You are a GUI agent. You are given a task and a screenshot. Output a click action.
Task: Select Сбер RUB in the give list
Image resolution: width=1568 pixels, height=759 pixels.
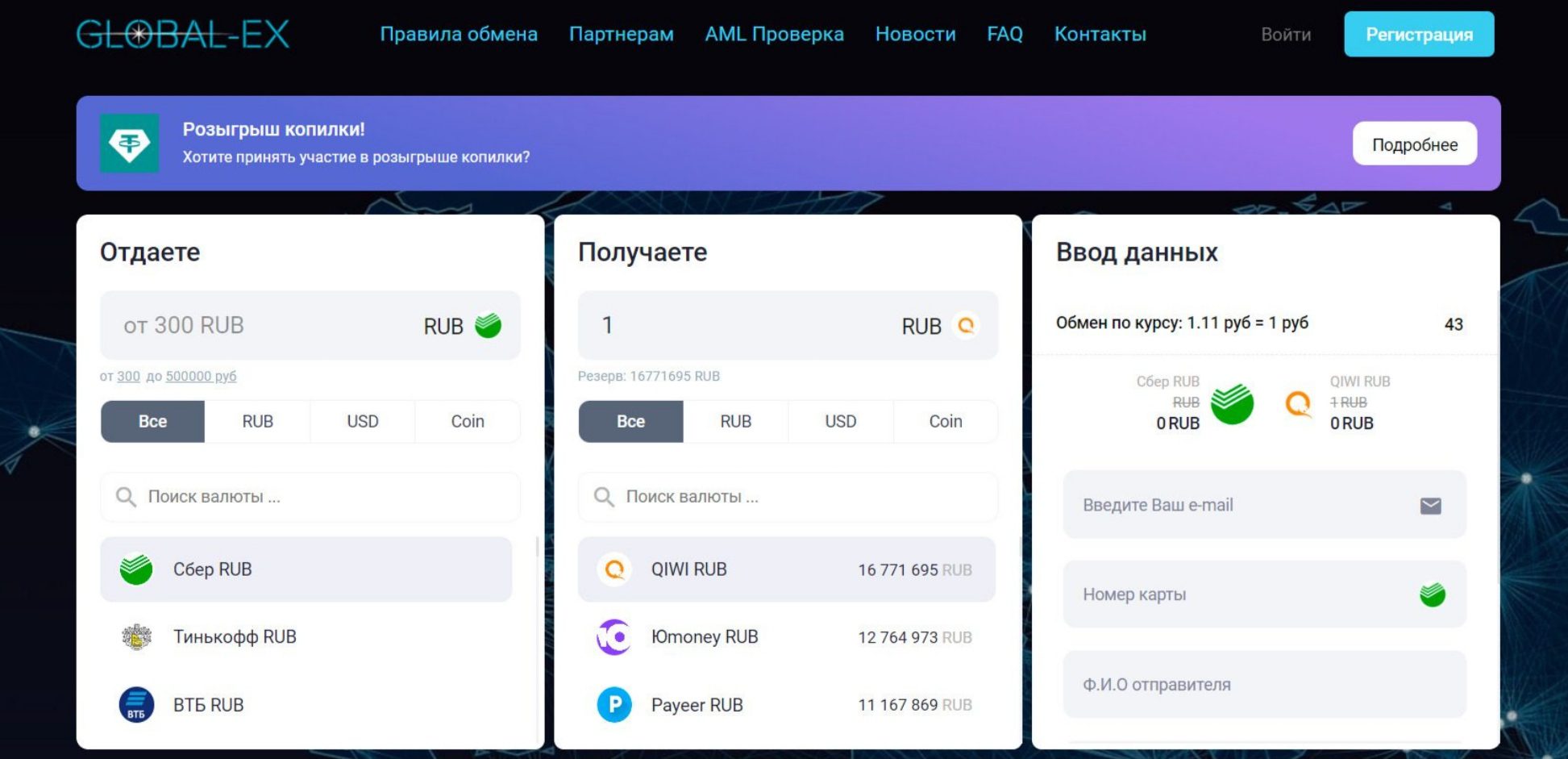pyautogui.click(x=306, y=569)
